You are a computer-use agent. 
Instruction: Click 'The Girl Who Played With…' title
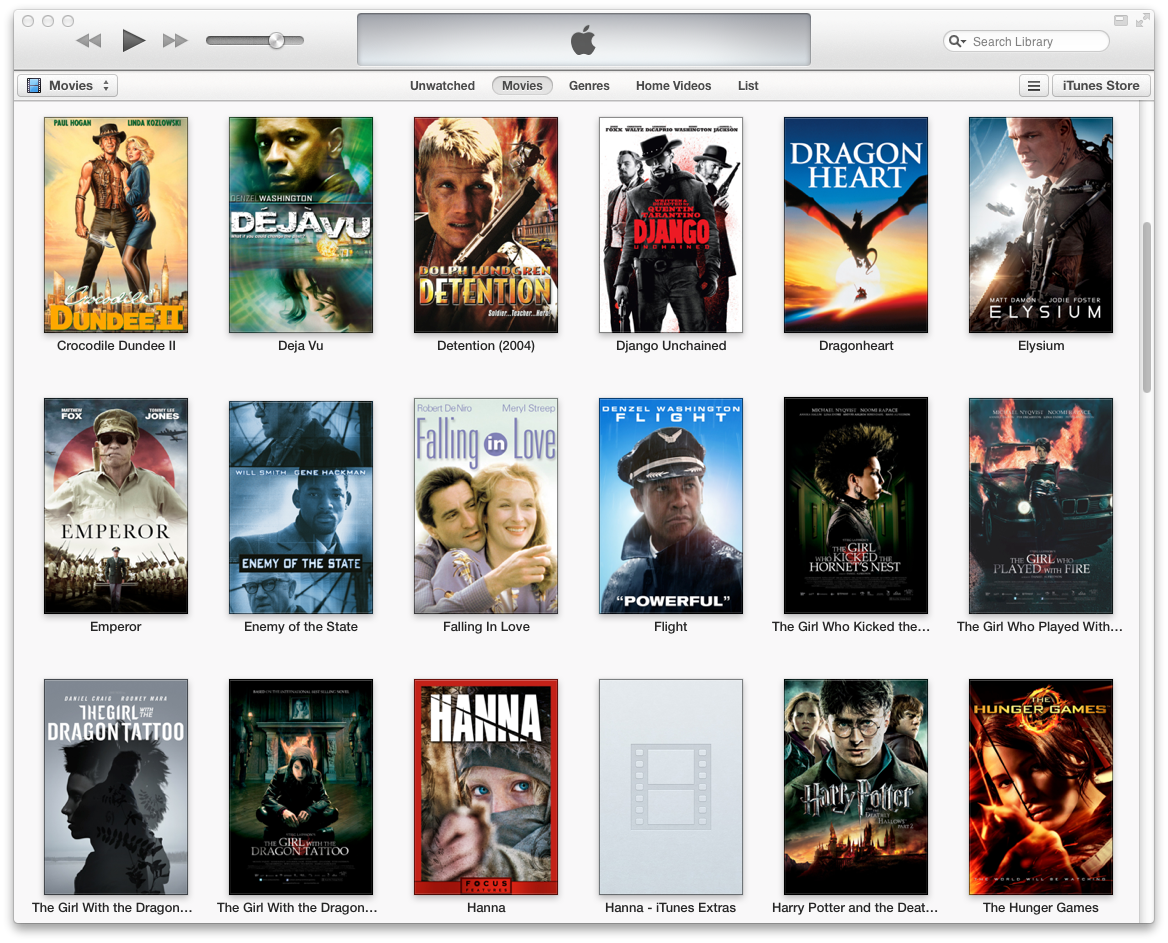point(1039,626)
